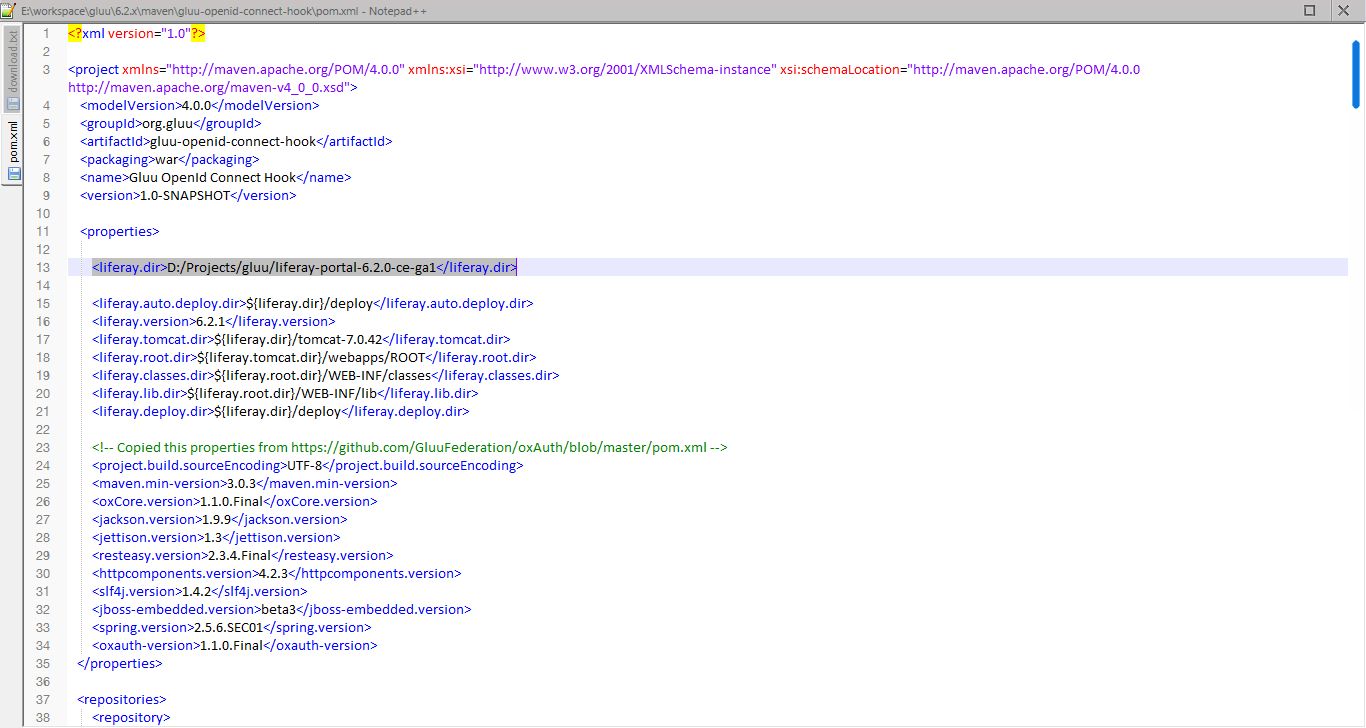Place cursor in the highlighted liferay.dir value
Image resolution: width=1366 pixels, height=728 pixels.
pos(300,267)
